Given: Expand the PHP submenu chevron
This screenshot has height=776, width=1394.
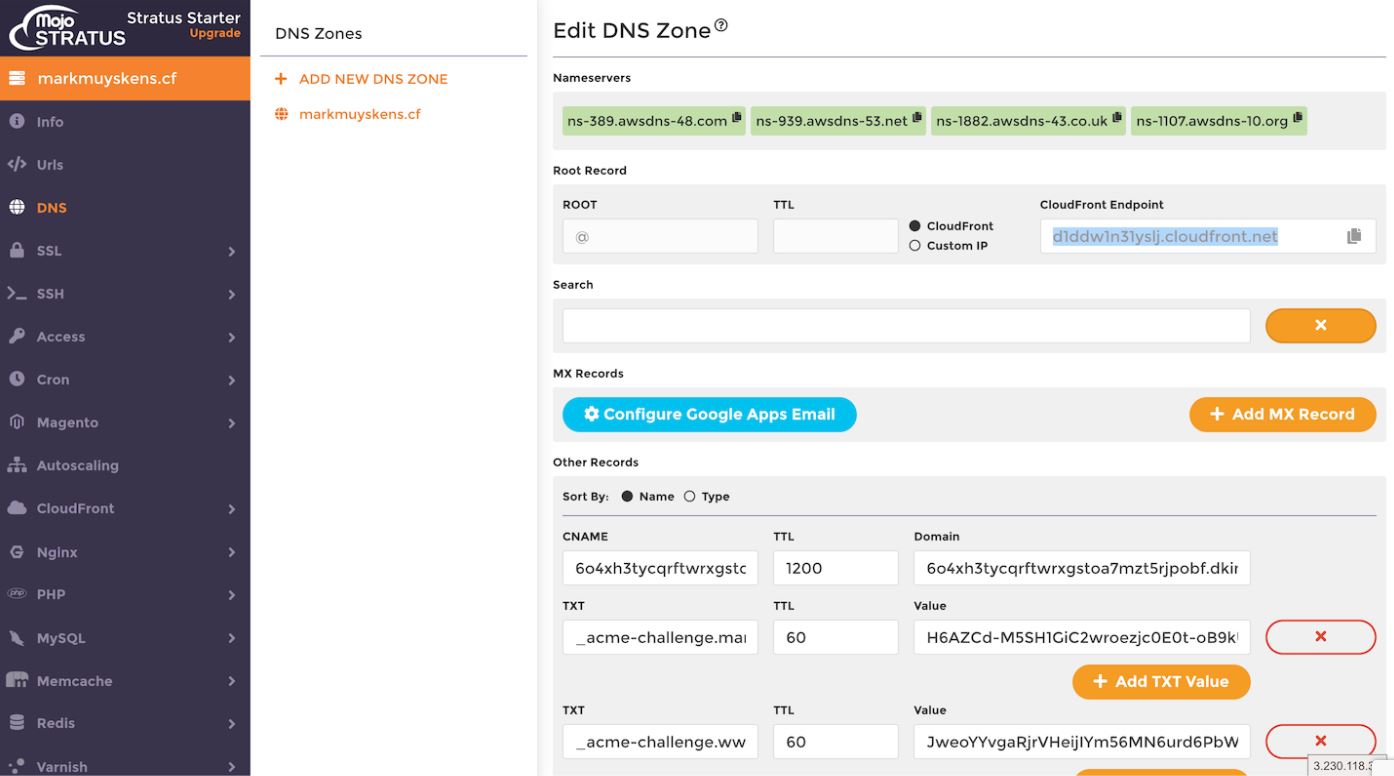Looking at the screenshot, I should click(232, 595).
